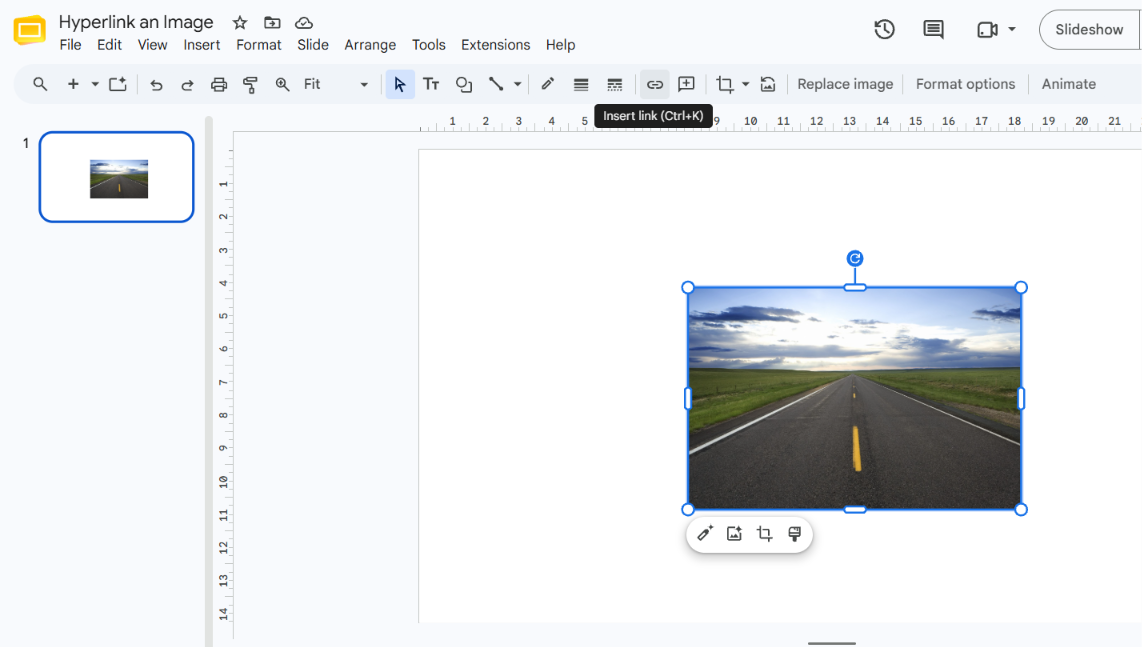This screenshot has width=1142, height=647.
Task: Select the Line tool
Action: point(496,85)
